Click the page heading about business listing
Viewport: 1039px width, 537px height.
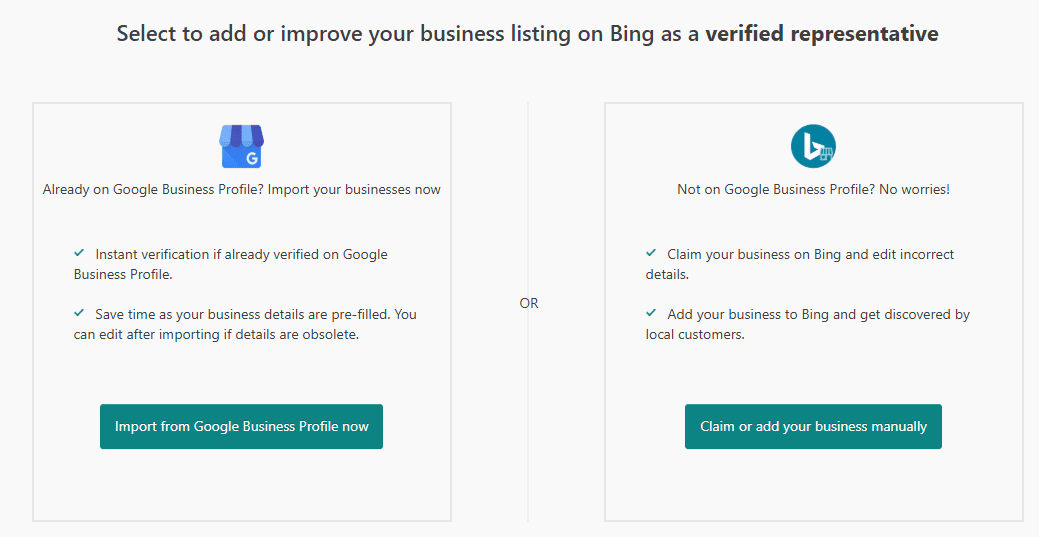410,34
